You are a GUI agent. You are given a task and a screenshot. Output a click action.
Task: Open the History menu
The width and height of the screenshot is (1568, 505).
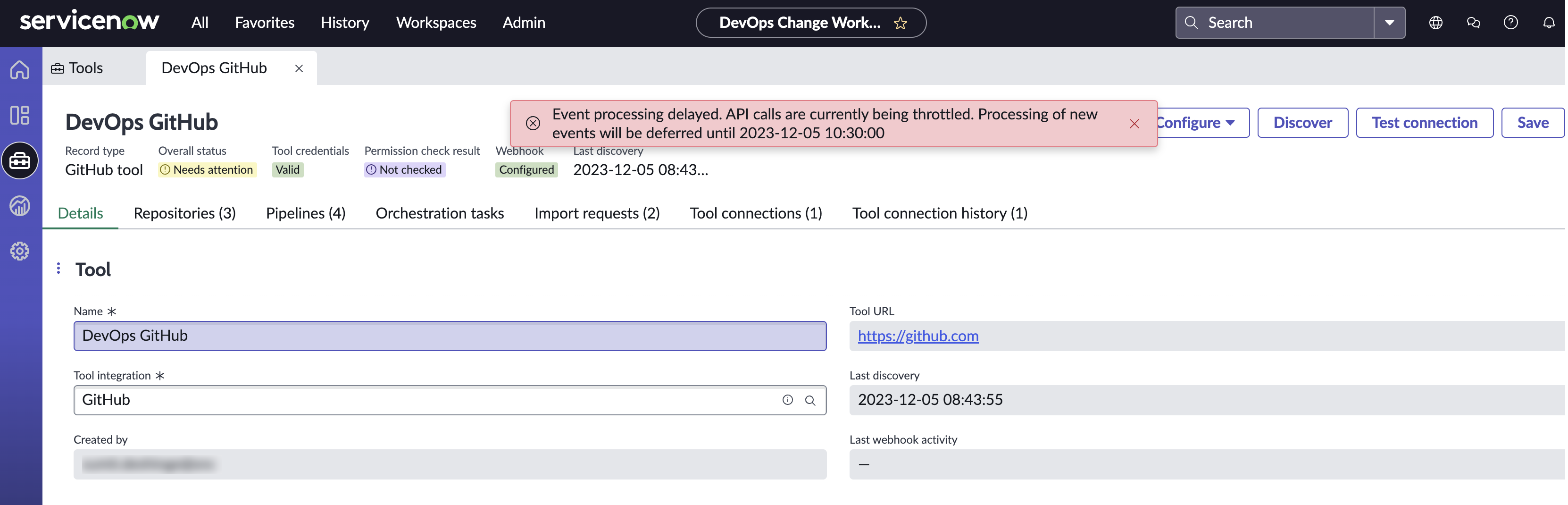pos(345,23)
